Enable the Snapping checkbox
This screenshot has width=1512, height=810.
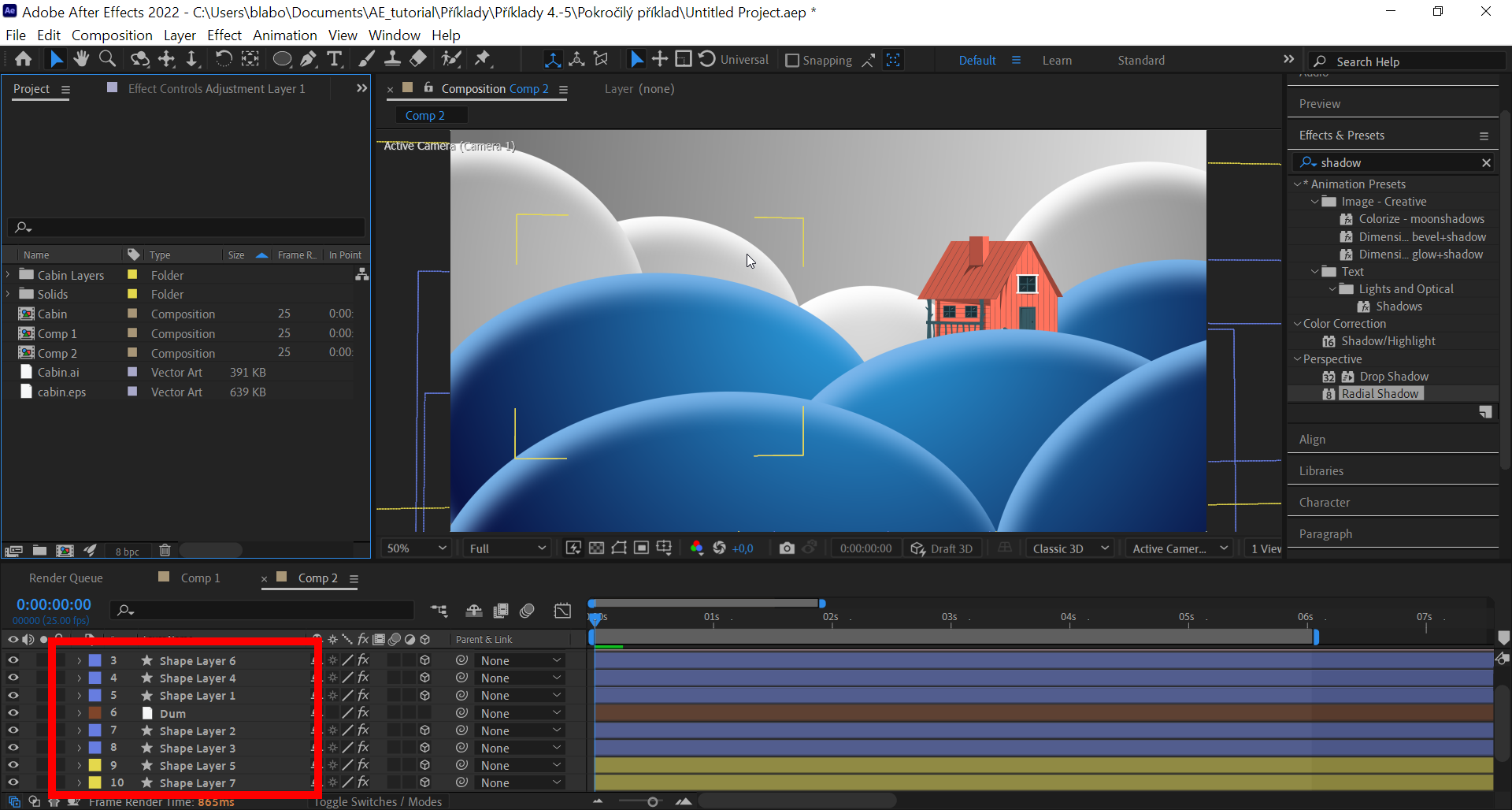792,60
